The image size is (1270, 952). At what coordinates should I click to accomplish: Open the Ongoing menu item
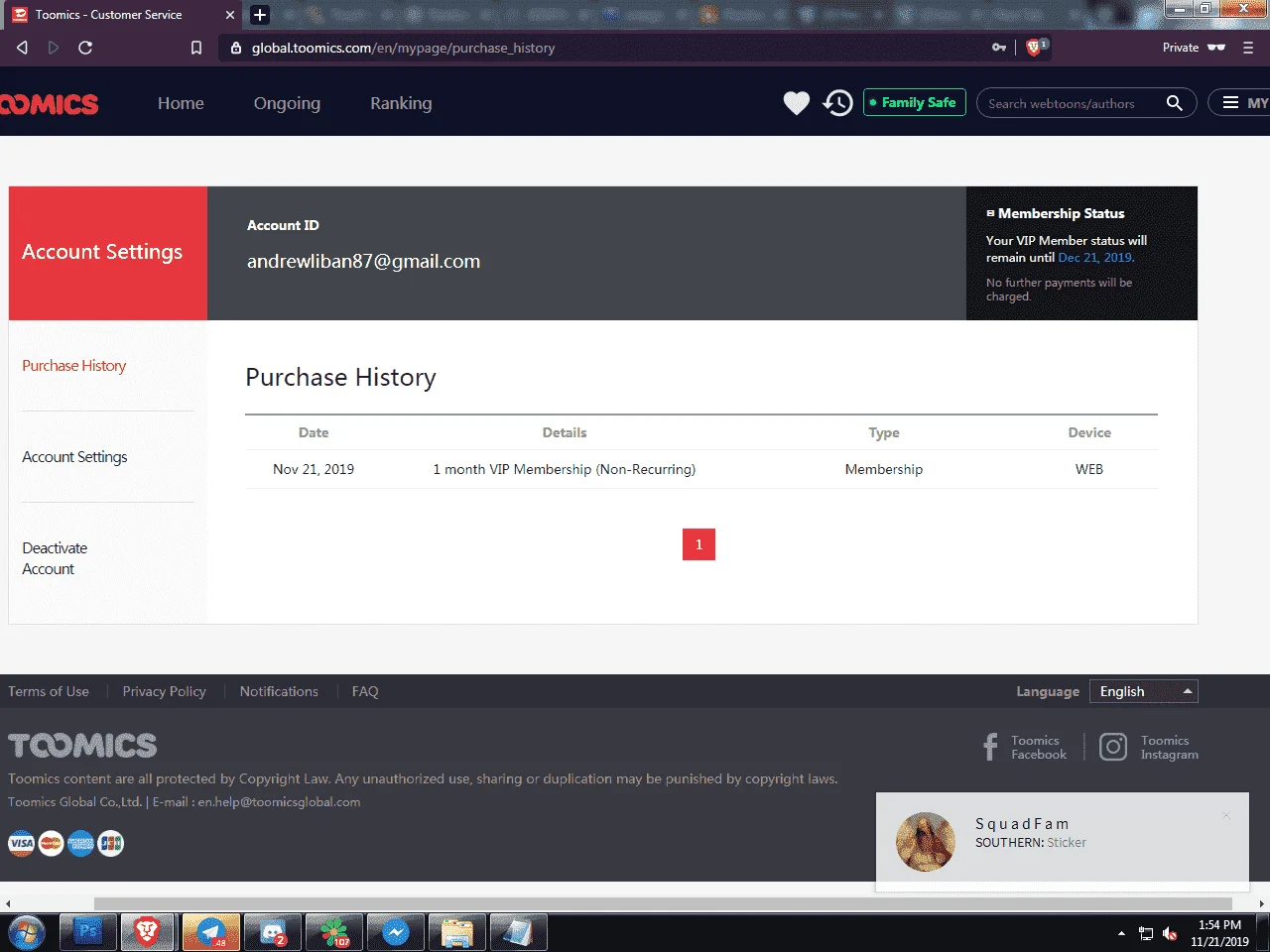tap(287, 103)
